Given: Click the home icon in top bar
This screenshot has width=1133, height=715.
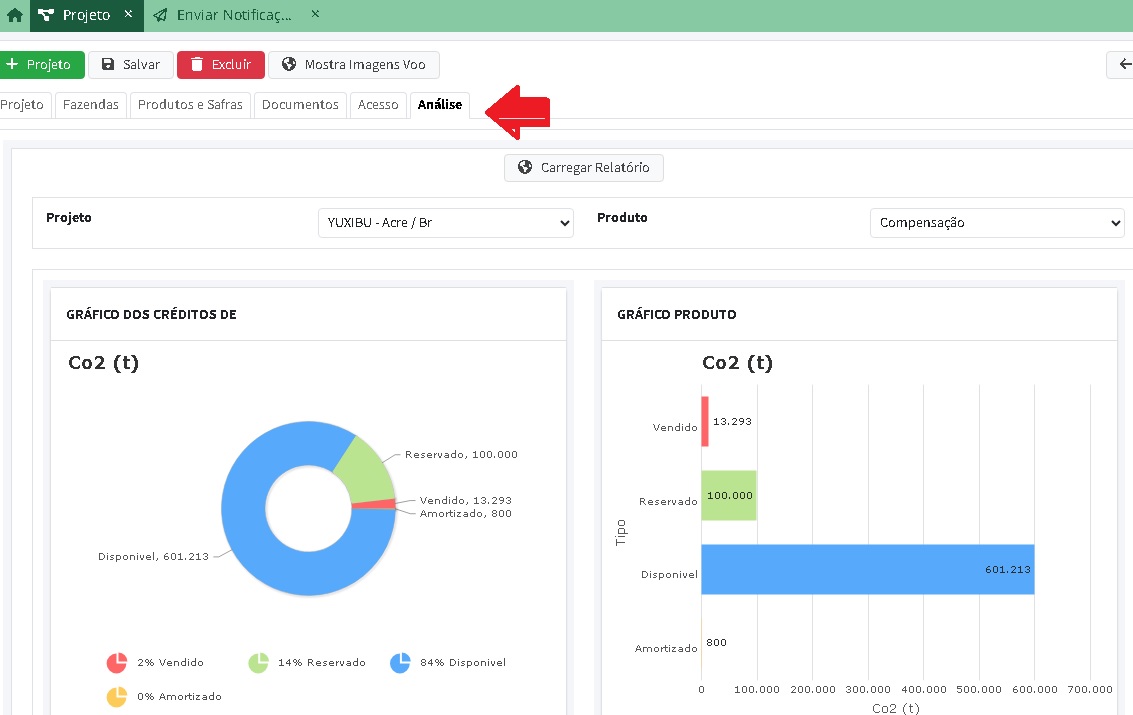Looking at the screenshot, I should (x=14, y=16).
